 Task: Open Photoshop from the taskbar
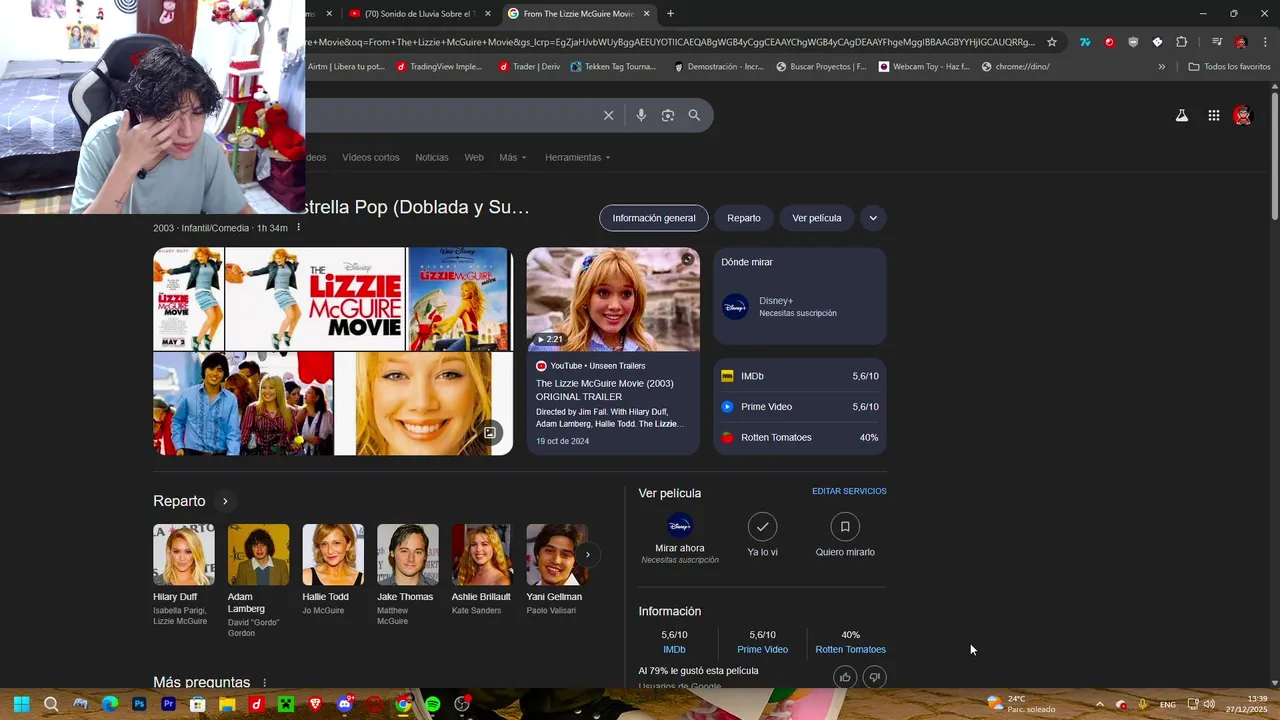[x=139, y=704]
